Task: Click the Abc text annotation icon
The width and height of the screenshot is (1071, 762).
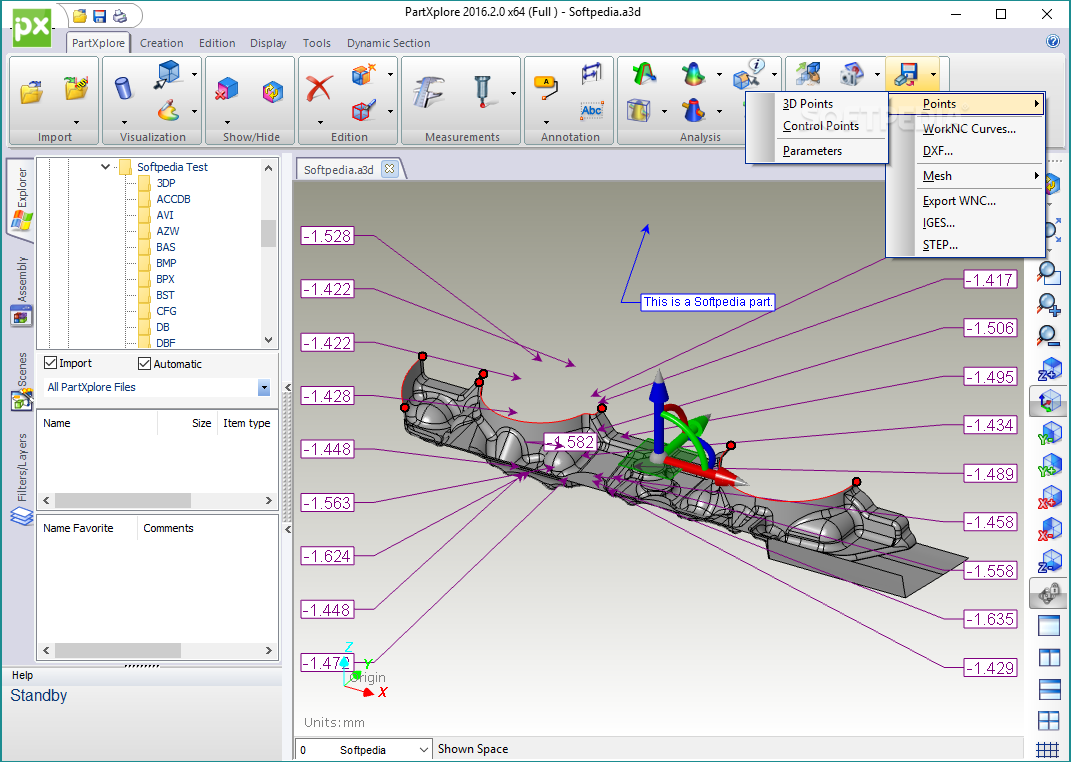Action: click(592, 110)
